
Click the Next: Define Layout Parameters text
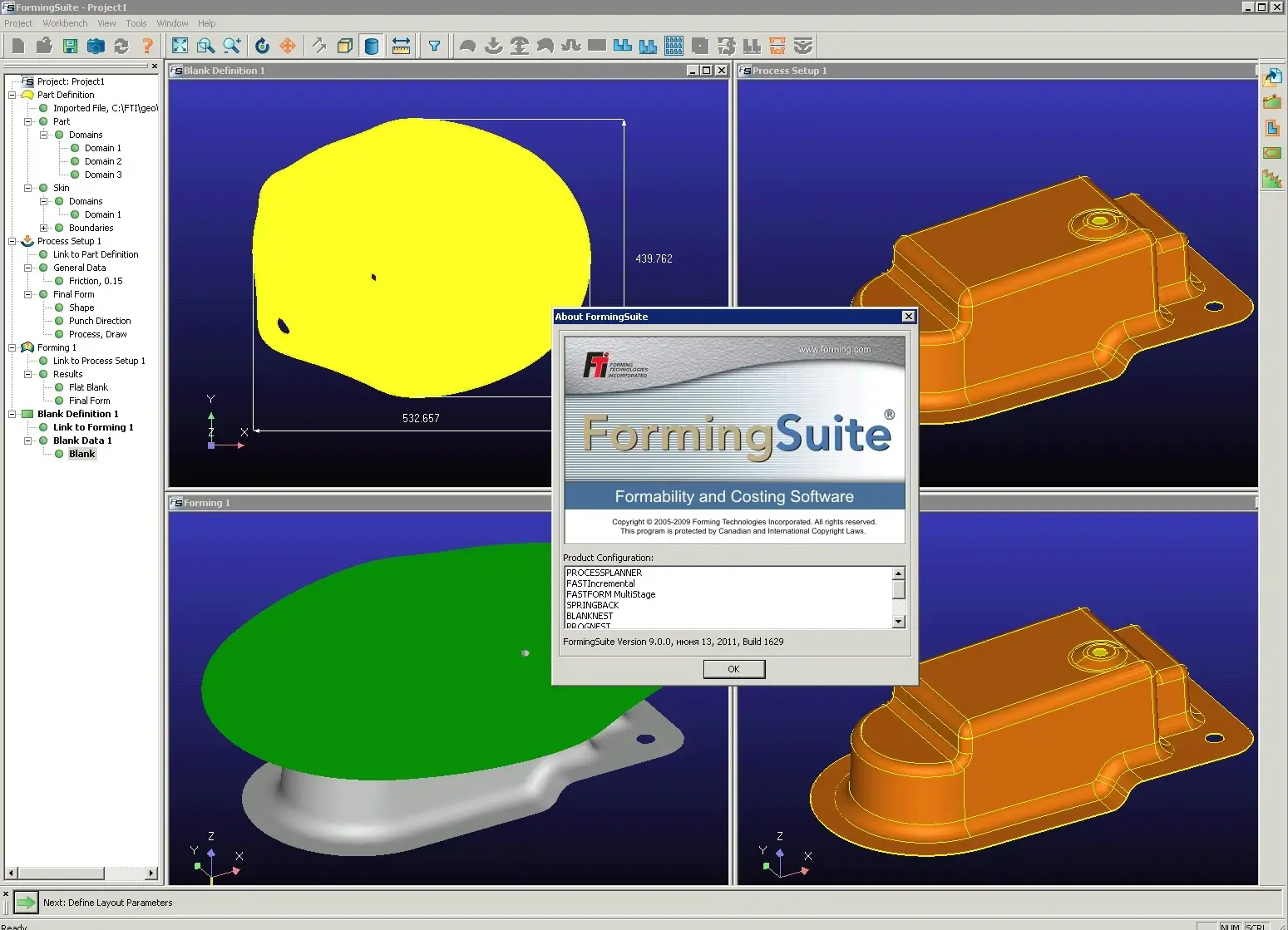tap(108, 903)
